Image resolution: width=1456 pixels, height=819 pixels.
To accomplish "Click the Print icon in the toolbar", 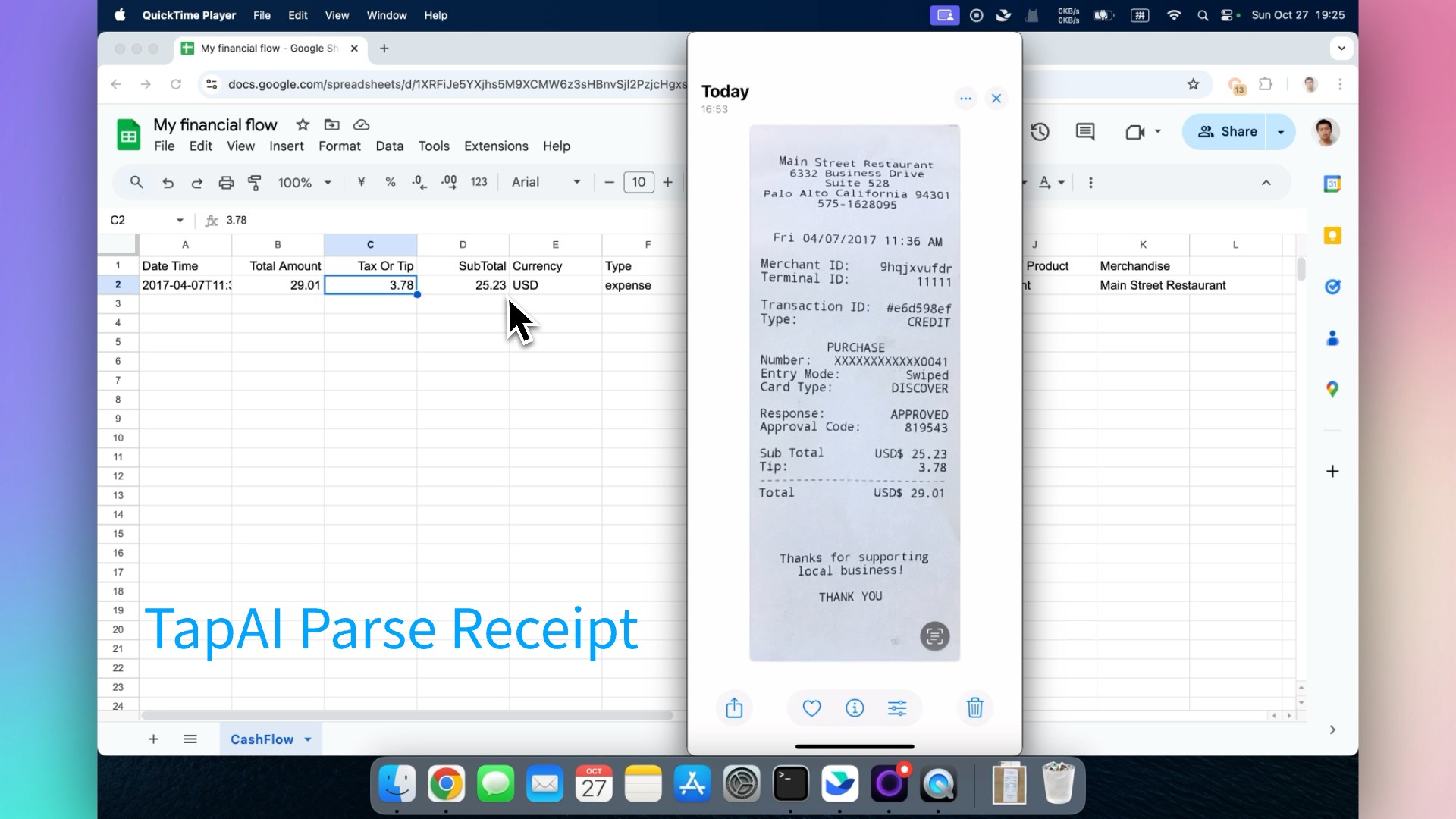I will pos(226,182).
